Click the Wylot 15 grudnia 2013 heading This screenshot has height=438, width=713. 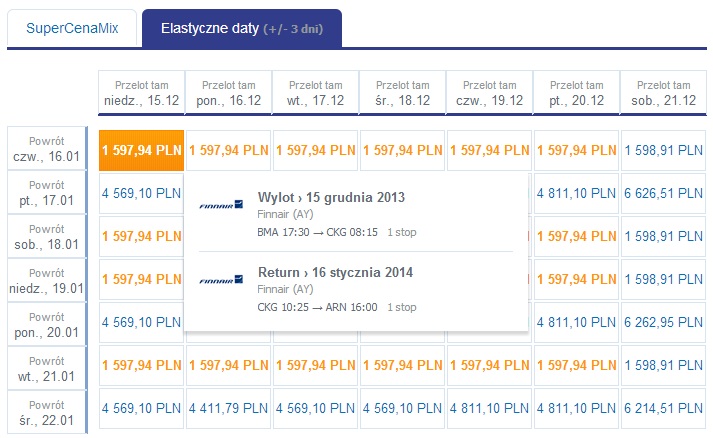click(x=331, y=197)
